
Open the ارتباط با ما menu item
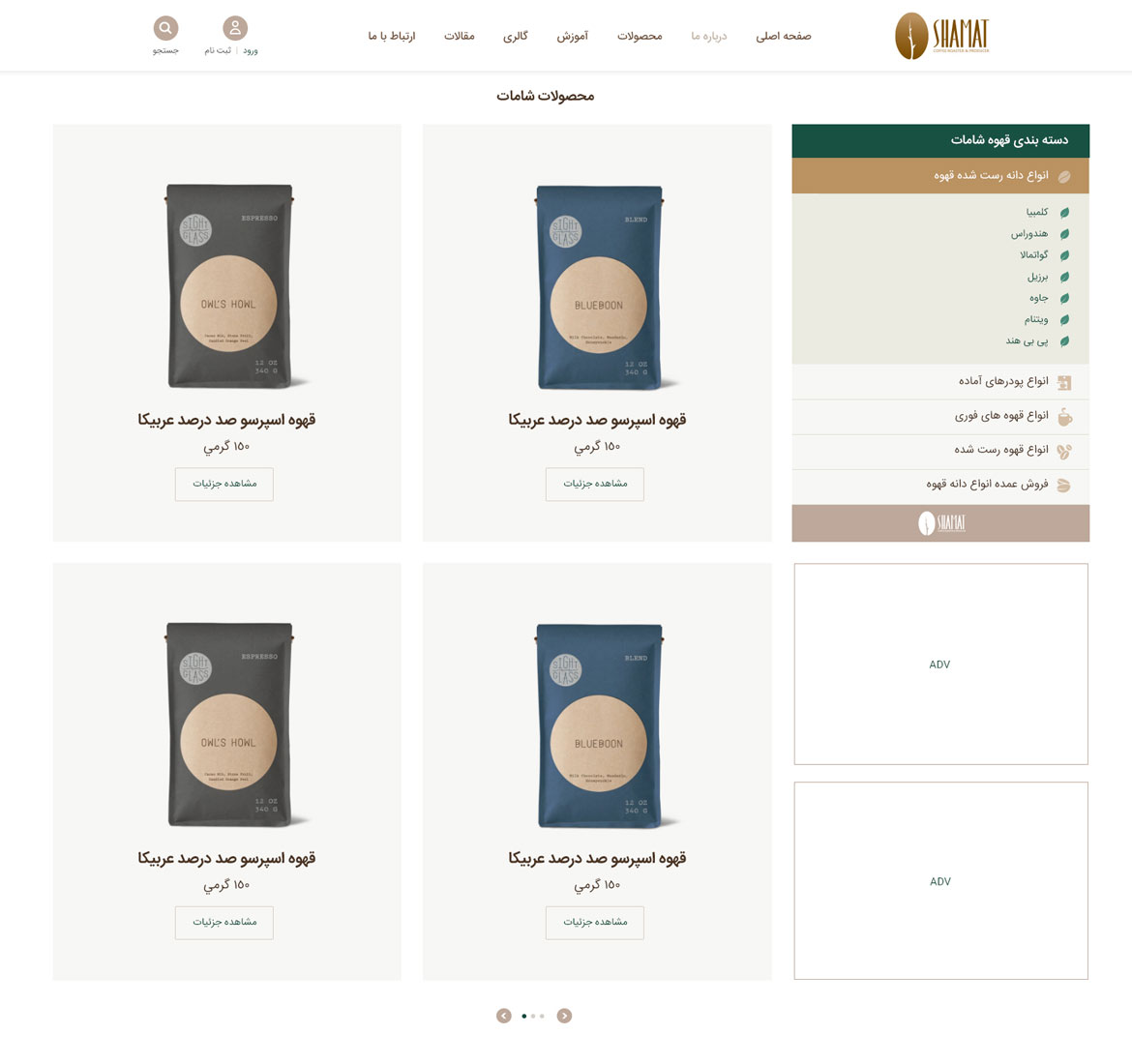tap(392, 36)
